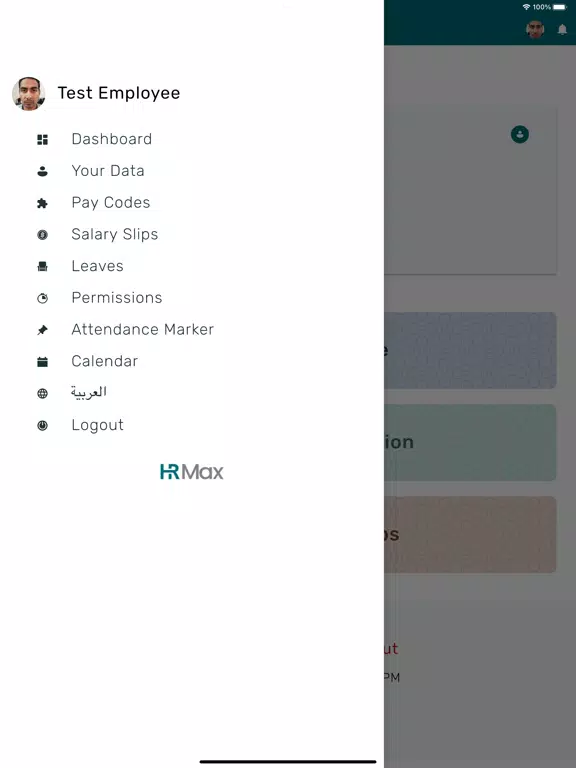Go to Salary Slips page
The width and height of the screenshot is (576, 768).
[115, 234]
